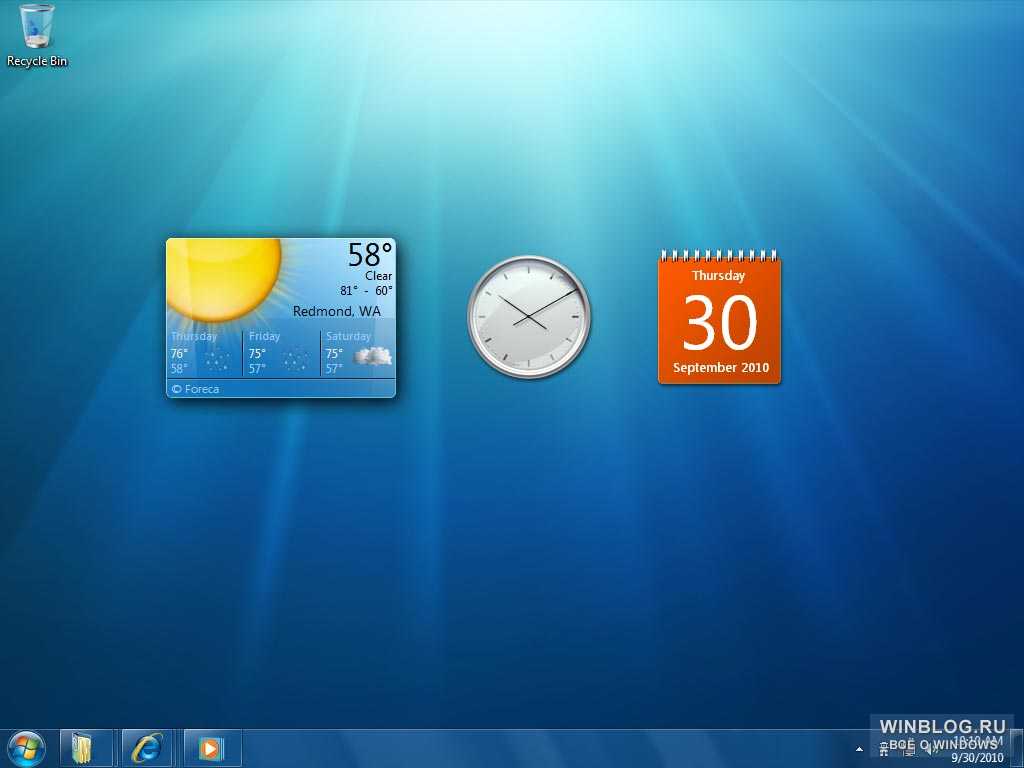Image resolution: width=1024 pixels, height=768 pixels.
Task: Click the 81° - 60° high-low range
Action: [x=366, y=291]
